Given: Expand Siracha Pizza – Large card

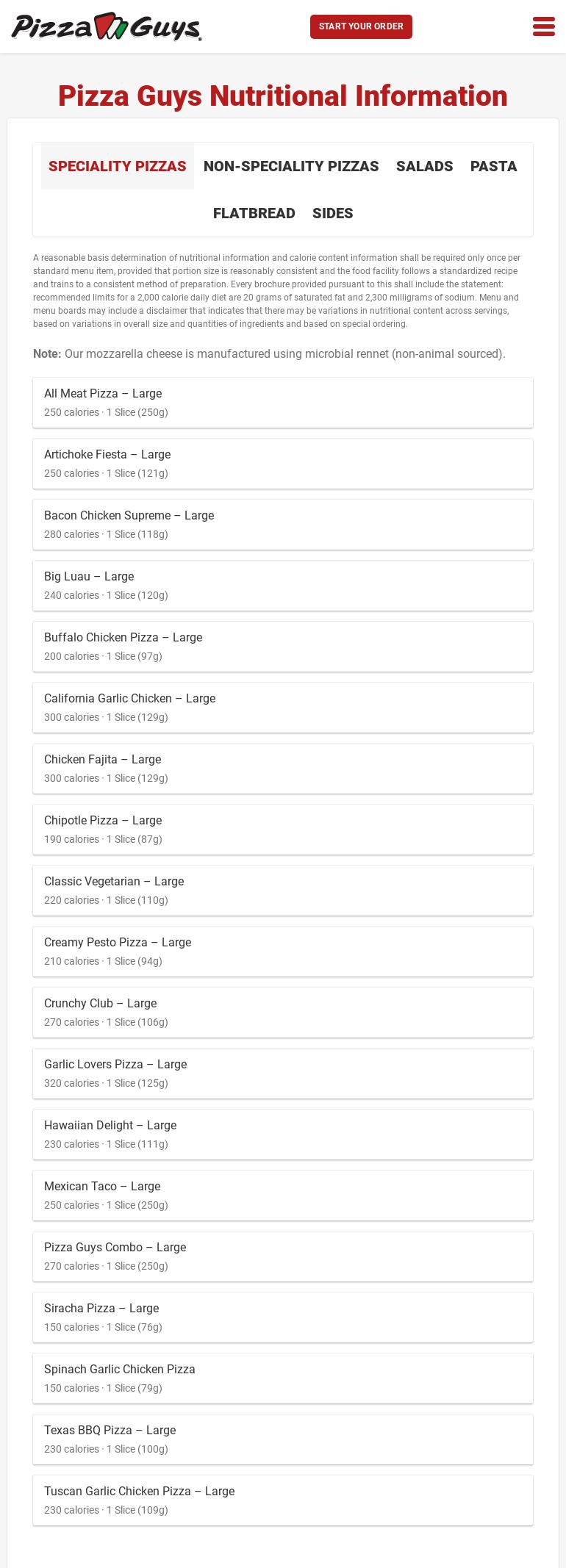Looking at the screenshot, I should 283,1317.
